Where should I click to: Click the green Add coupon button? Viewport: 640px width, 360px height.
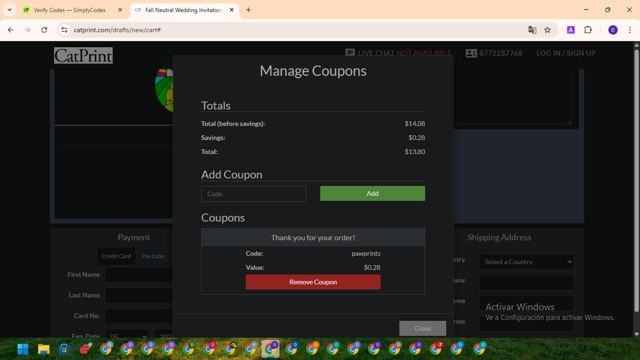tap(372, 193)
